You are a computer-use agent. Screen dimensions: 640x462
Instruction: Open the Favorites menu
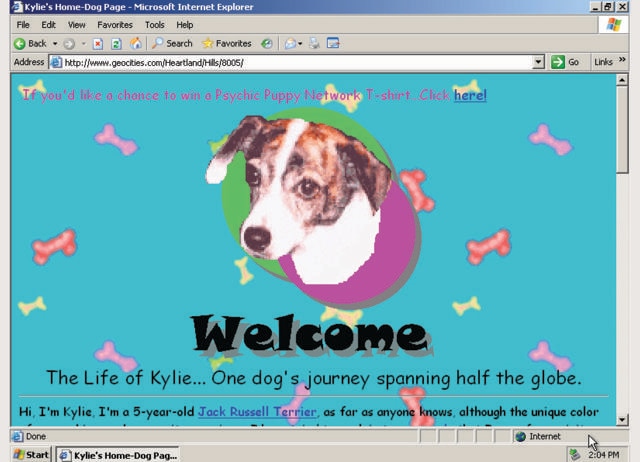(115, 25)
